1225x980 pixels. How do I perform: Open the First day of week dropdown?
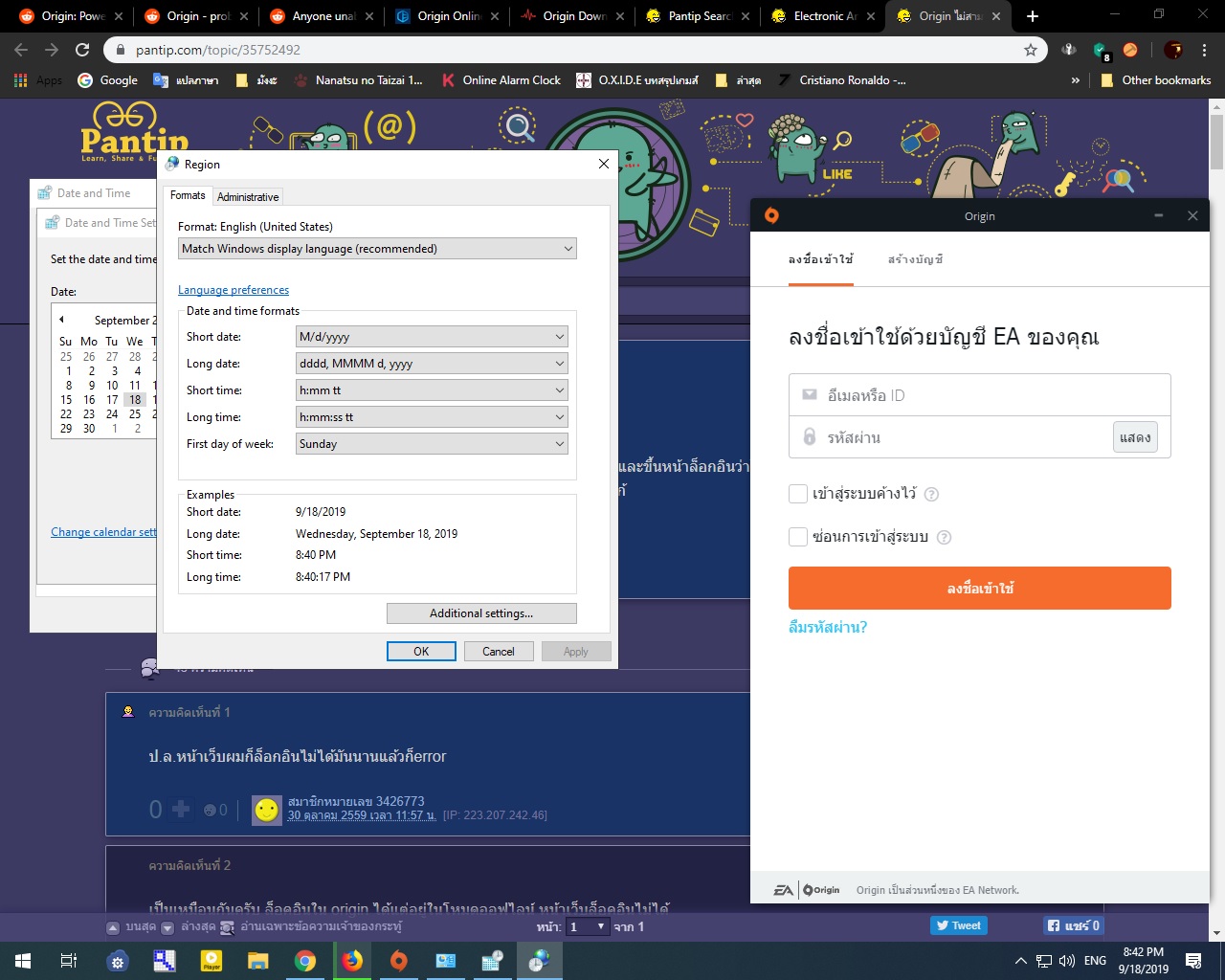432,444
